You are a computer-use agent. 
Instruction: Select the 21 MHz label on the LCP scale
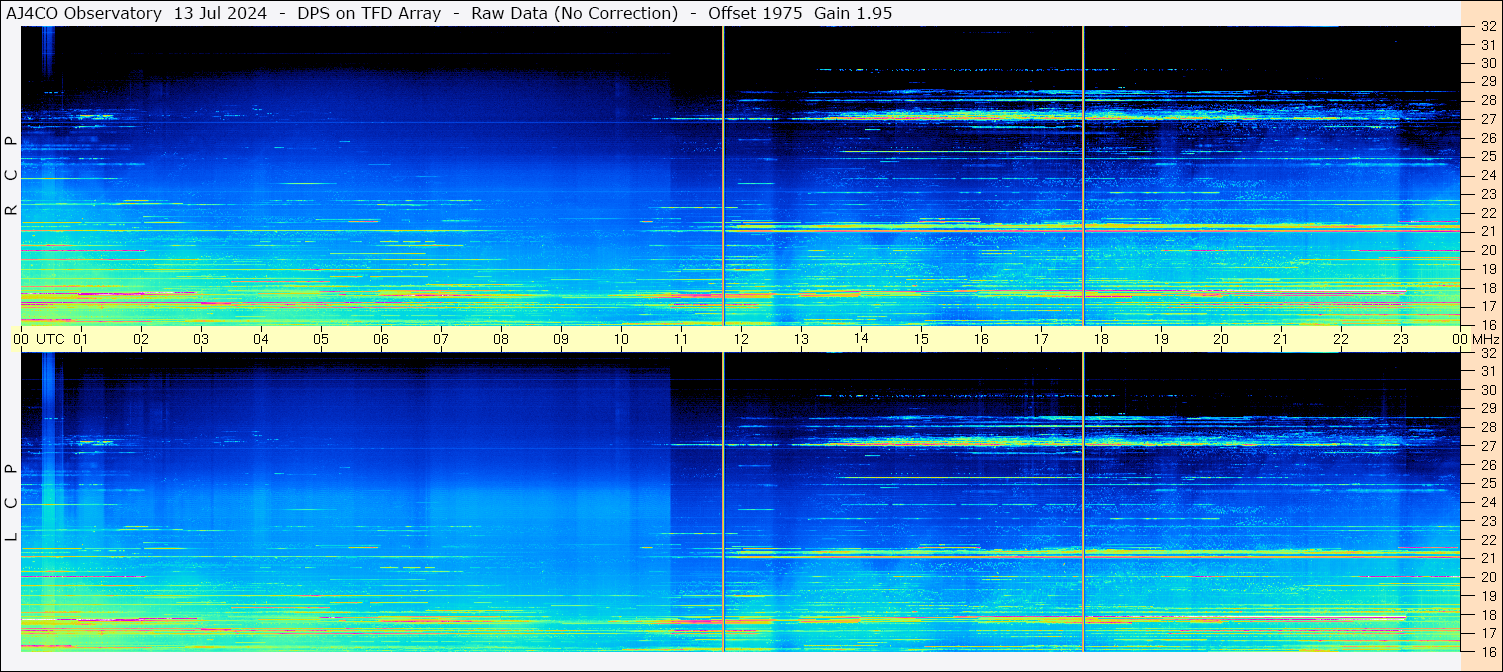[x=1487, y=558]
